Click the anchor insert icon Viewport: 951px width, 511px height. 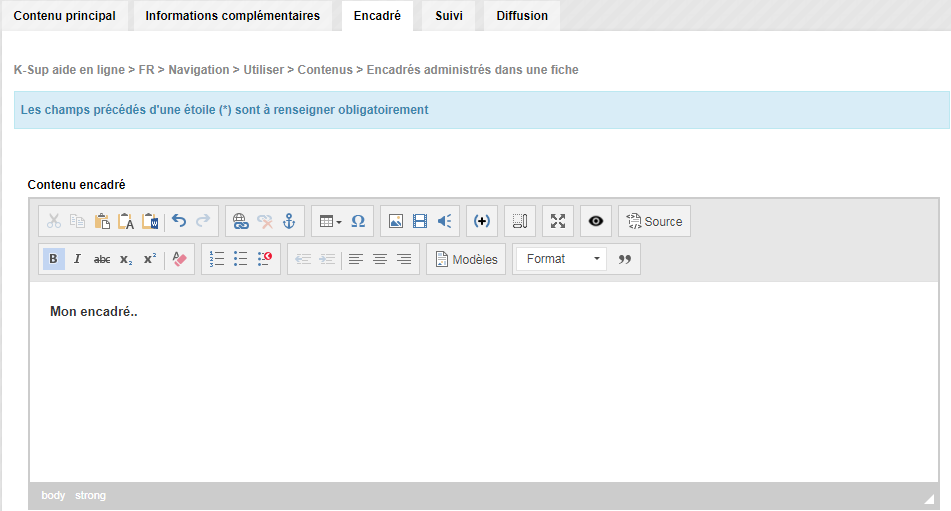point(289,221)
